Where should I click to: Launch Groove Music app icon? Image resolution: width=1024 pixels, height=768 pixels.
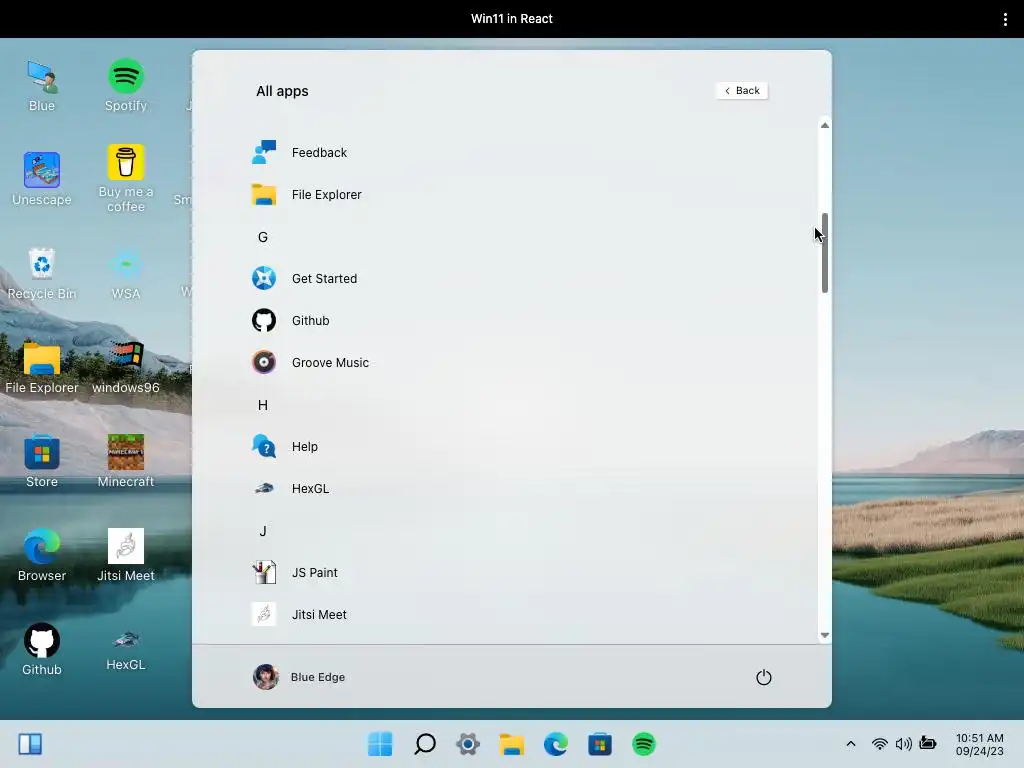coord(264,362)
